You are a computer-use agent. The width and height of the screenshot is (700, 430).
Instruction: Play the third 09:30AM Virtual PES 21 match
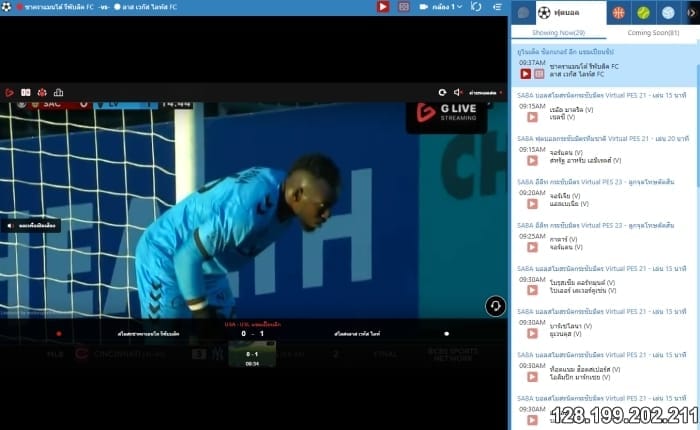point(532,377)
